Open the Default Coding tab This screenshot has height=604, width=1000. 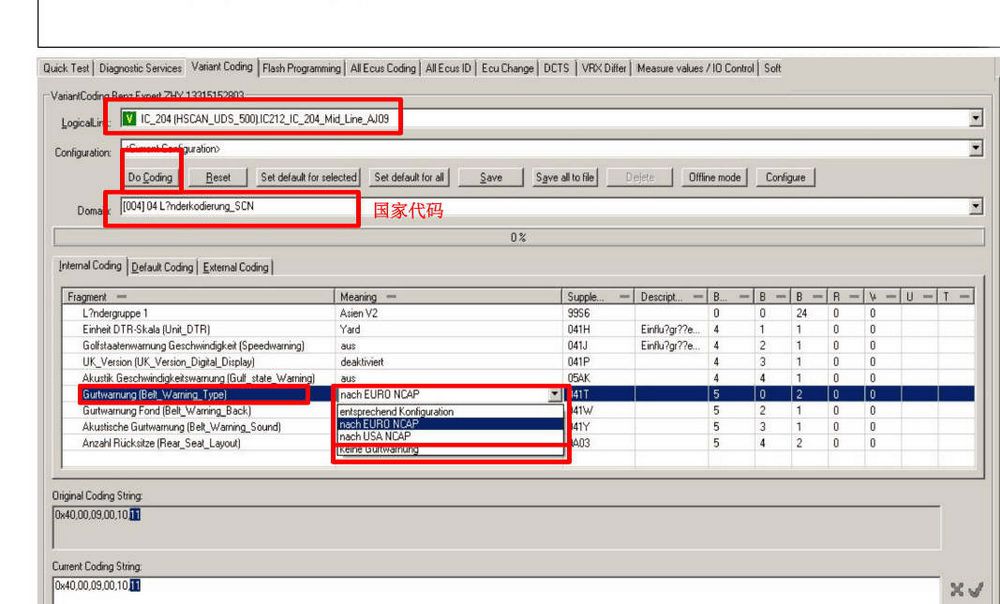pyautogui.click(x=163, y=267)
